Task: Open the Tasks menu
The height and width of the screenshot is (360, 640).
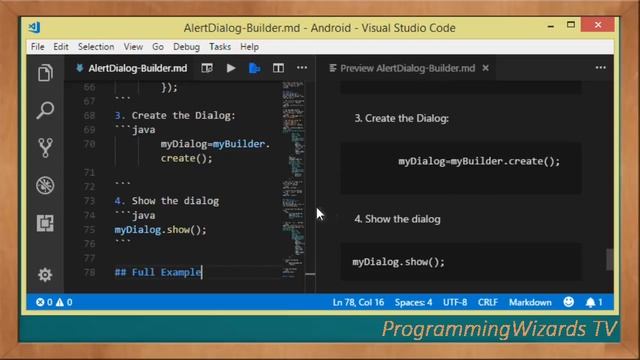Action: pos(220,47)
